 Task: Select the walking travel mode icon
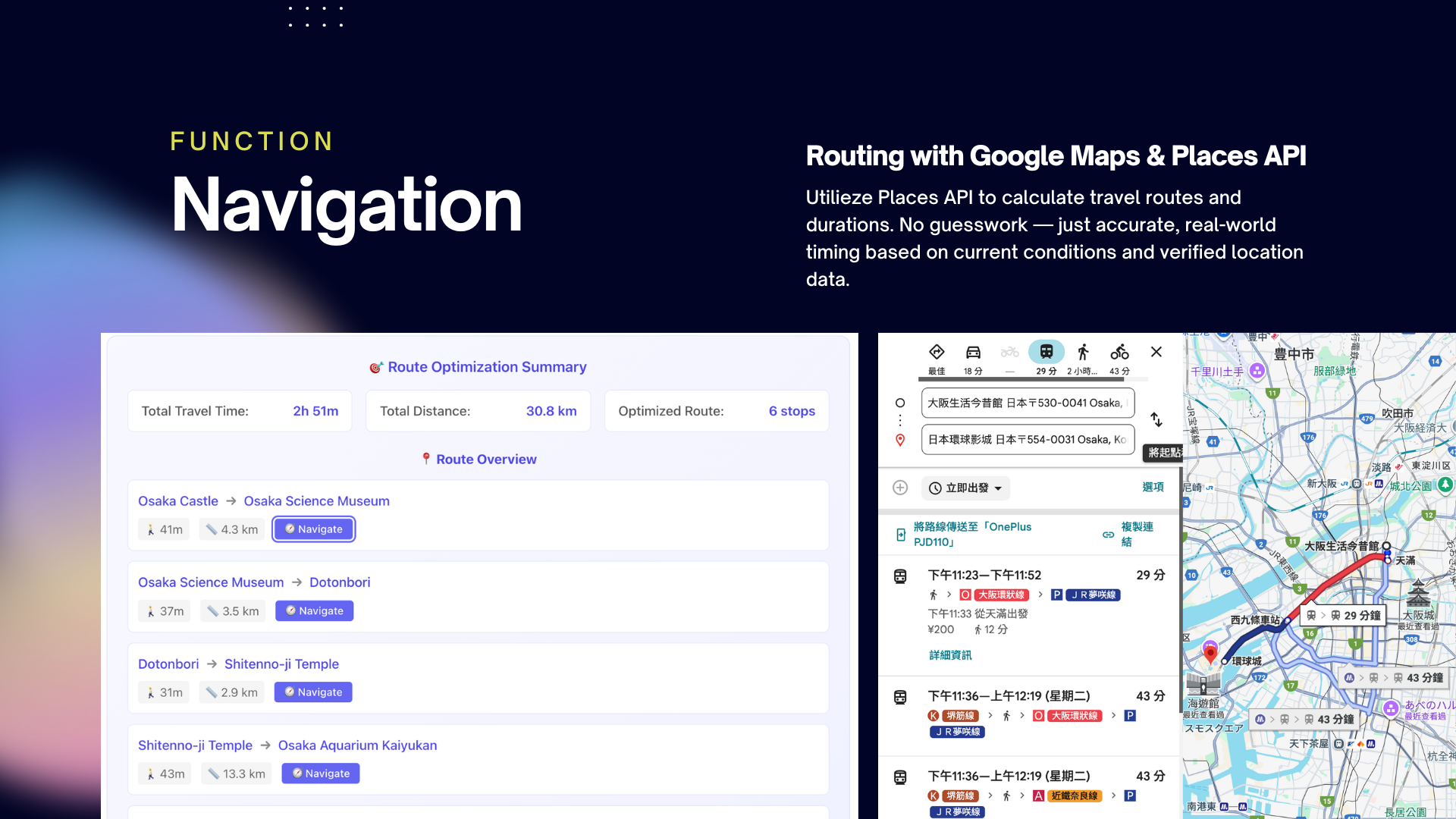(1083, 353)
